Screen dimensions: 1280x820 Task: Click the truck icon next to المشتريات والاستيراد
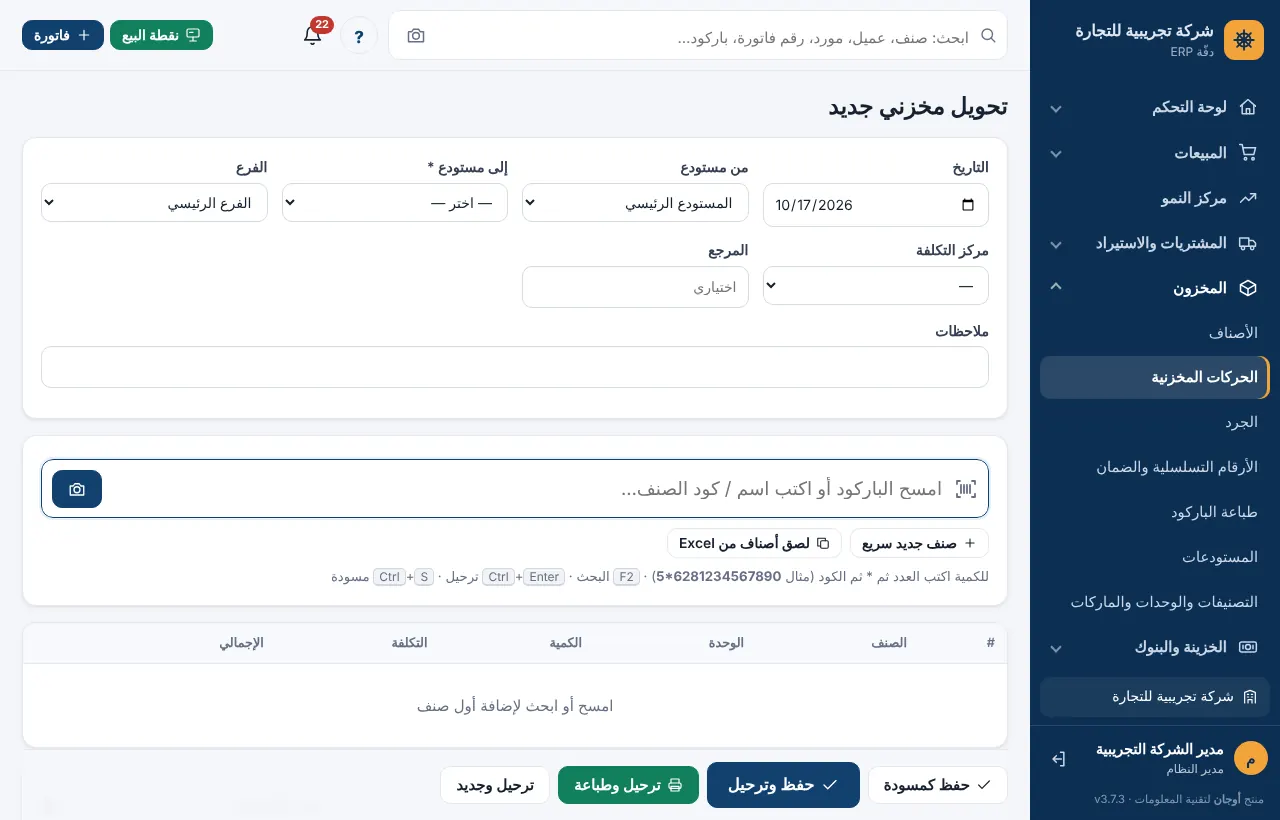[1247, 243]
